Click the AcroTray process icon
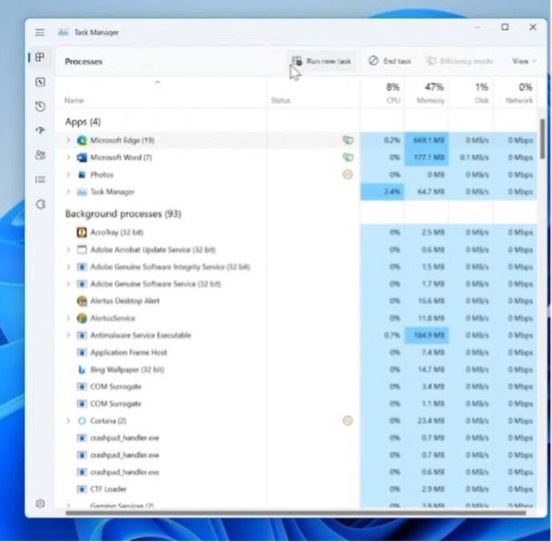The image size is (552, 542). click(x=82, y=232)
